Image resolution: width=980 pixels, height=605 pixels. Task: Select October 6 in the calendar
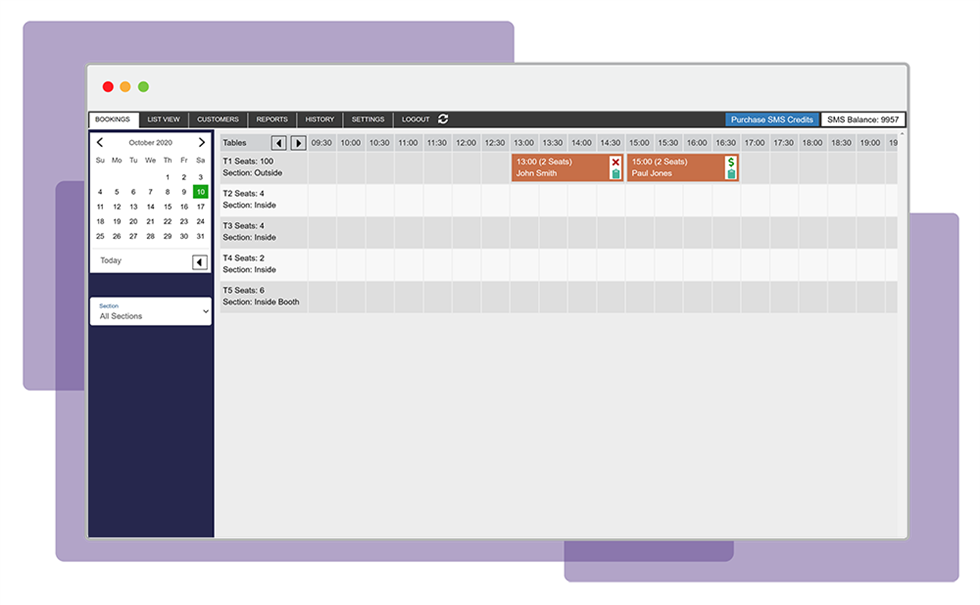coord(133,192)
